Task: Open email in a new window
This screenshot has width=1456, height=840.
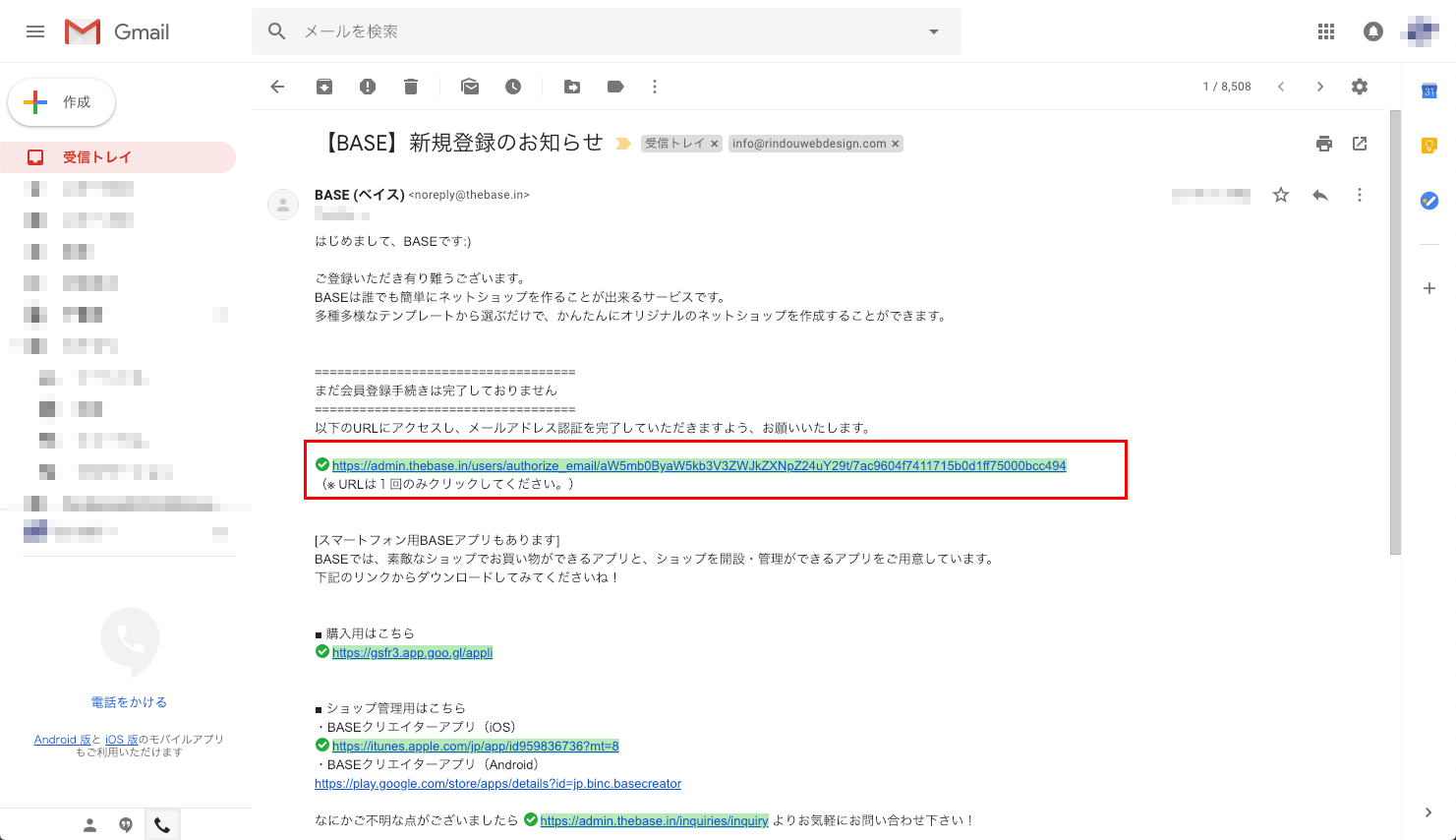Action: point(1360,144)
